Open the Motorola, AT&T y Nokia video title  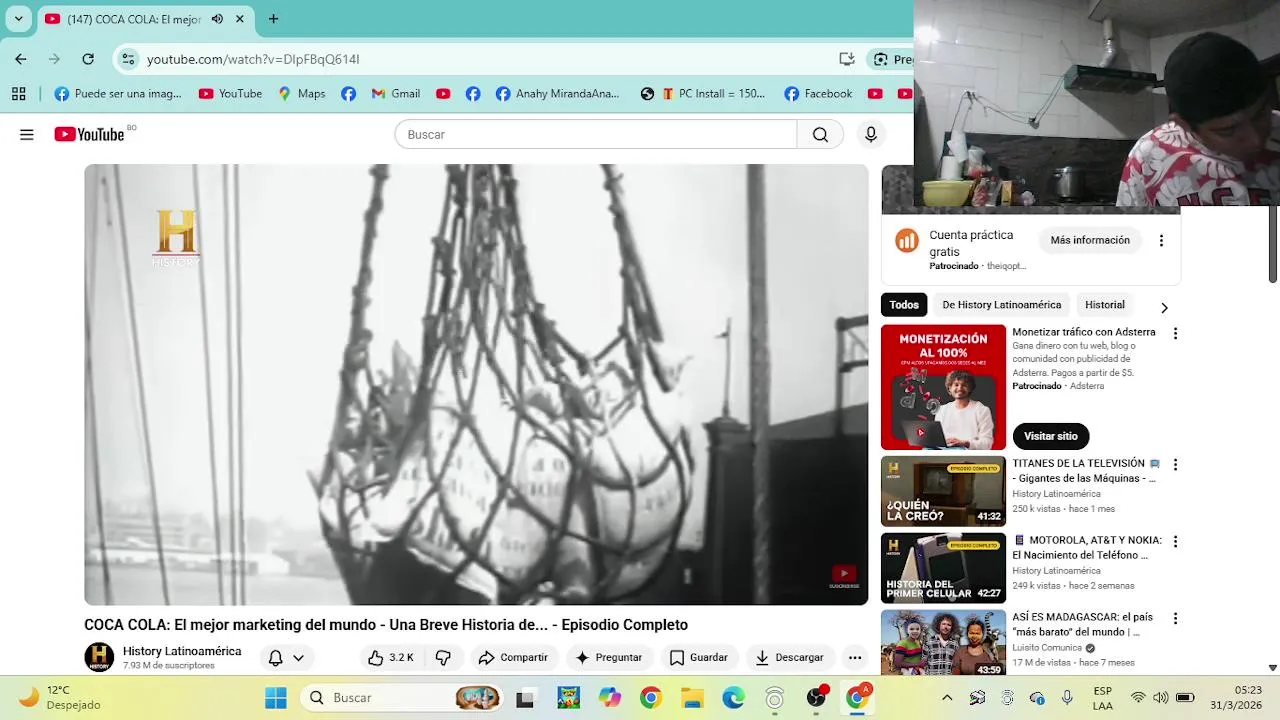1087,548
